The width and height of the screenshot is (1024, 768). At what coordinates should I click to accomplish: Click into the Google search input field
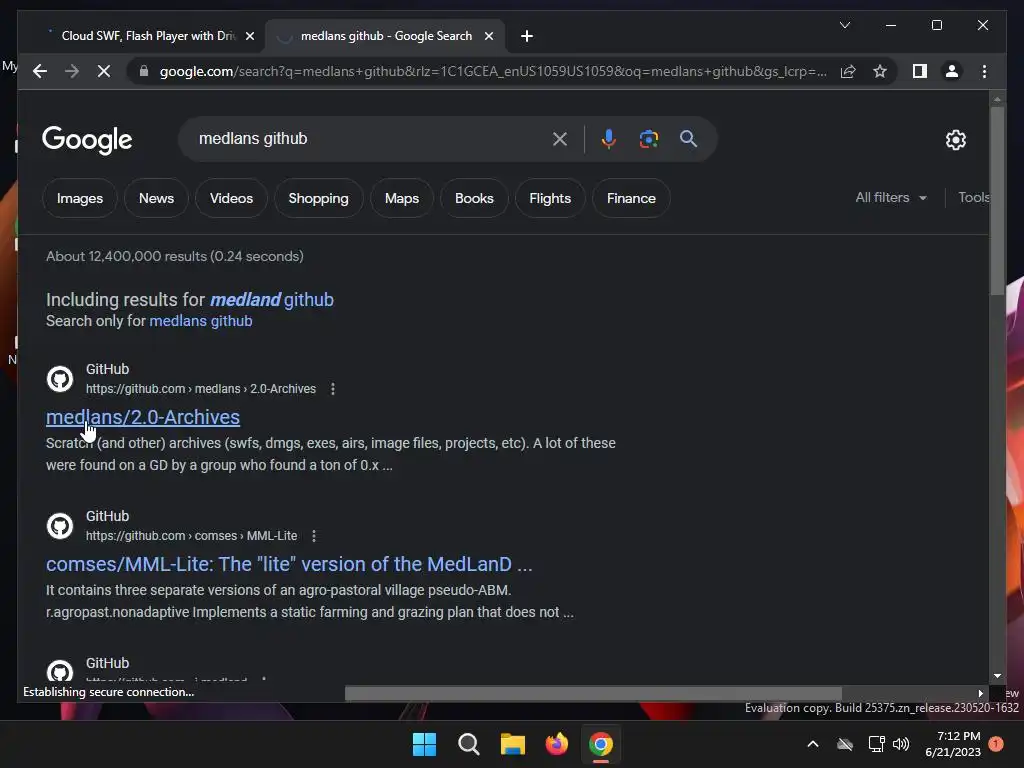coord(369,139)
